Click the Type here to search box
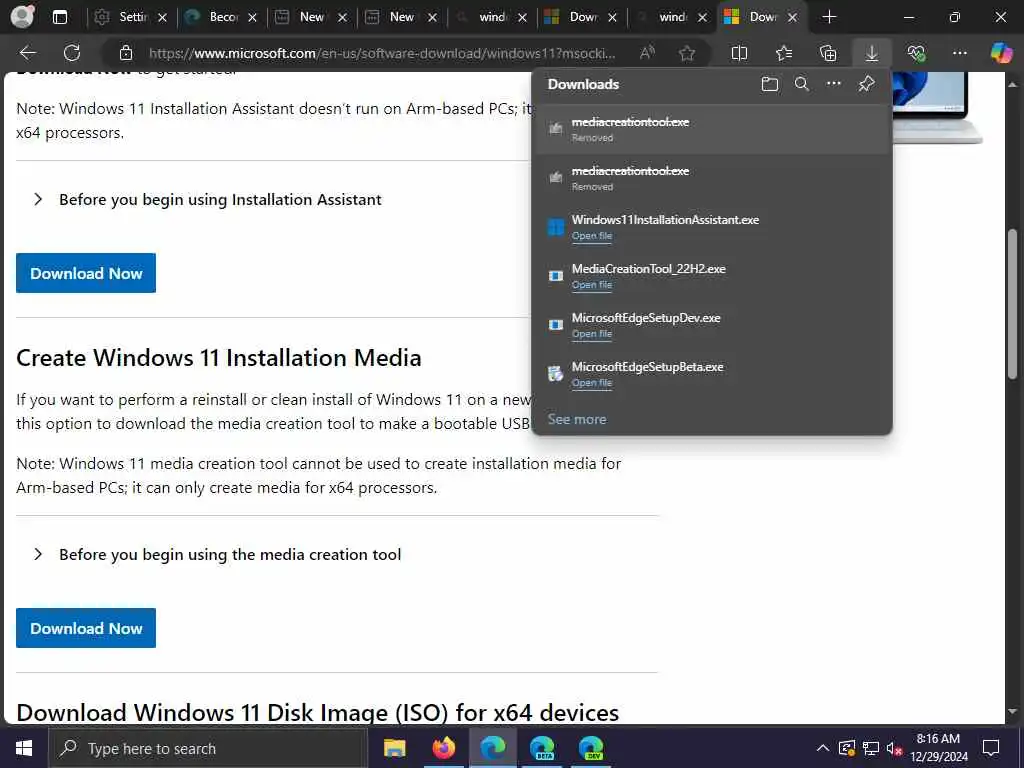1024x768 pixels. pos(208,748)
